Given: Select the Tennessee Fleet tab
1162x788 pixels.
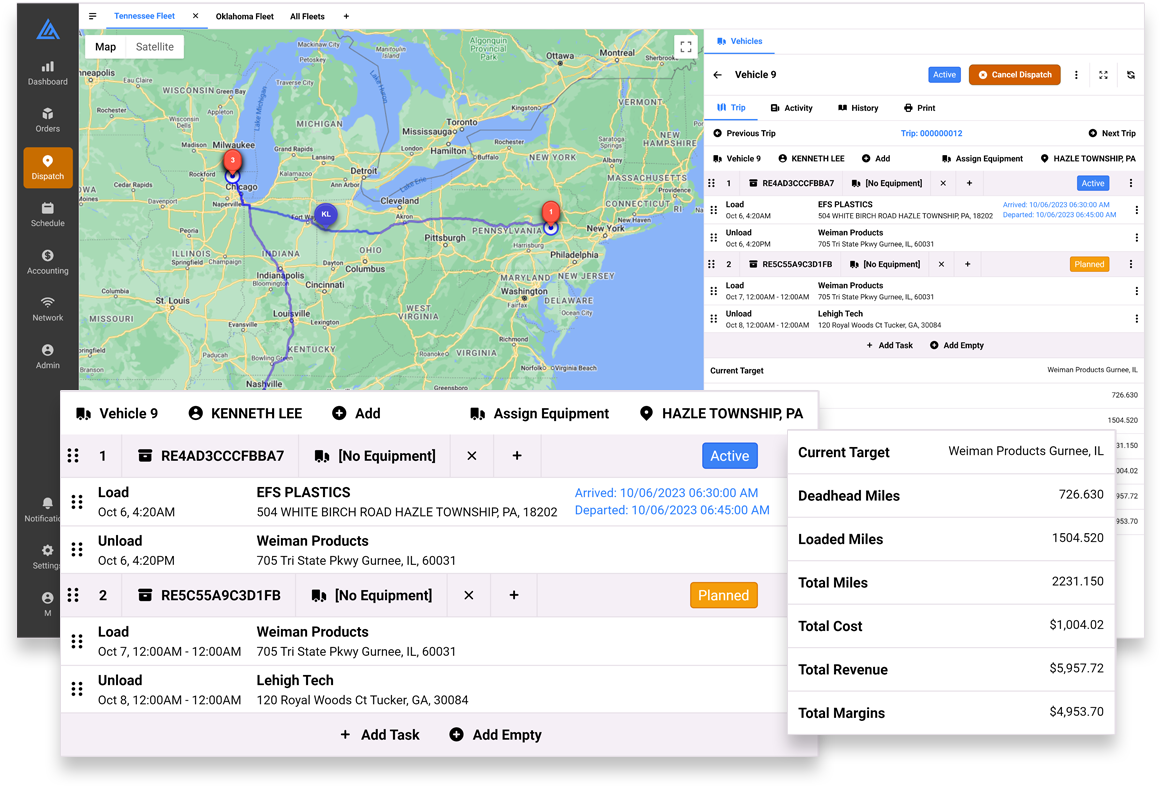Looking at the screenshot, I should point(145,16).
